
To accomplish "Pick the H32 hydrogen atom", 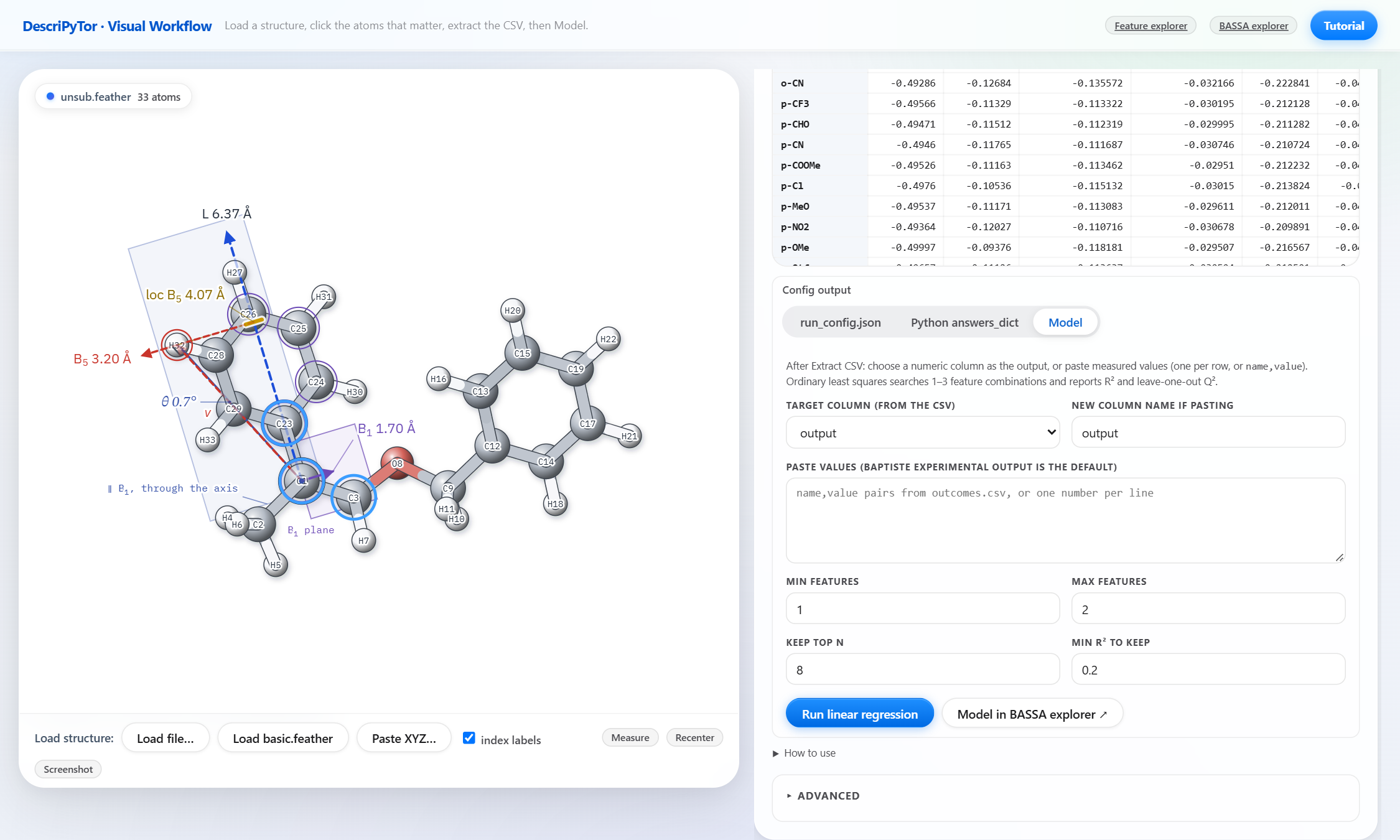I will [177, 345].
